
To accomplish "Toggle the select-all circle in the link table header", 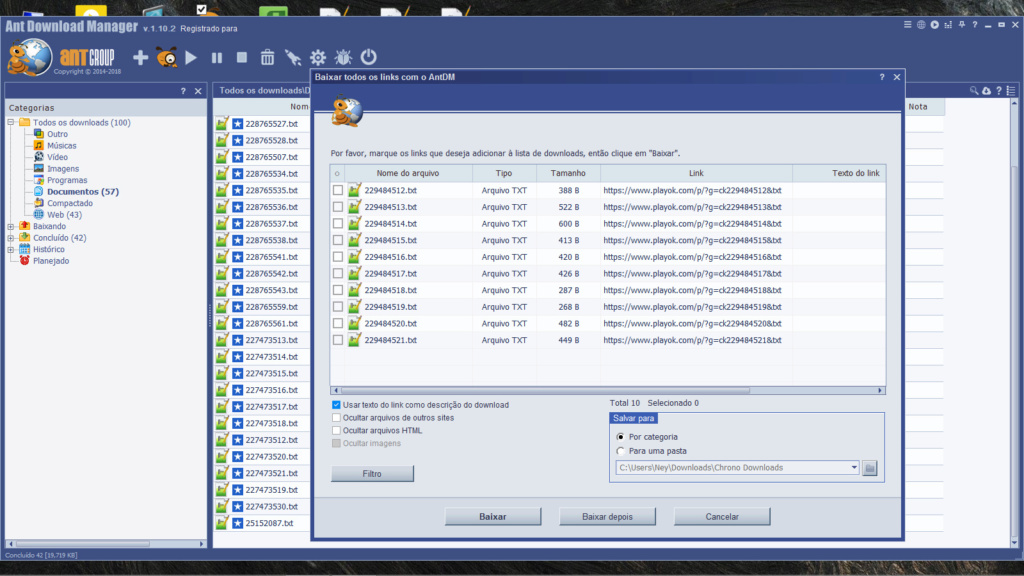I will pyautogui.click(x=337, y=174).
